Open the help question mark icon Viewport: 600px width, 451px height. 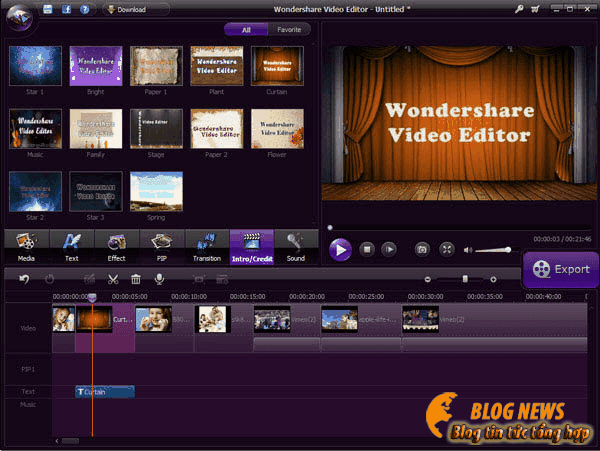click(x=85, y=9)
